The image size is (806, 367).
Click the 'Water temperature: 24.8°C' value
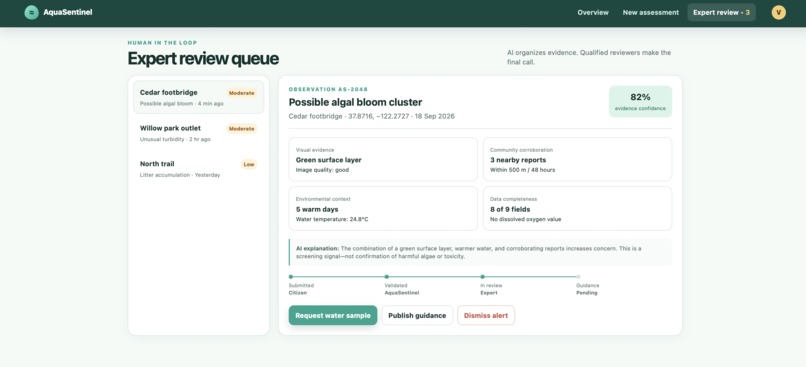point(332,219)
